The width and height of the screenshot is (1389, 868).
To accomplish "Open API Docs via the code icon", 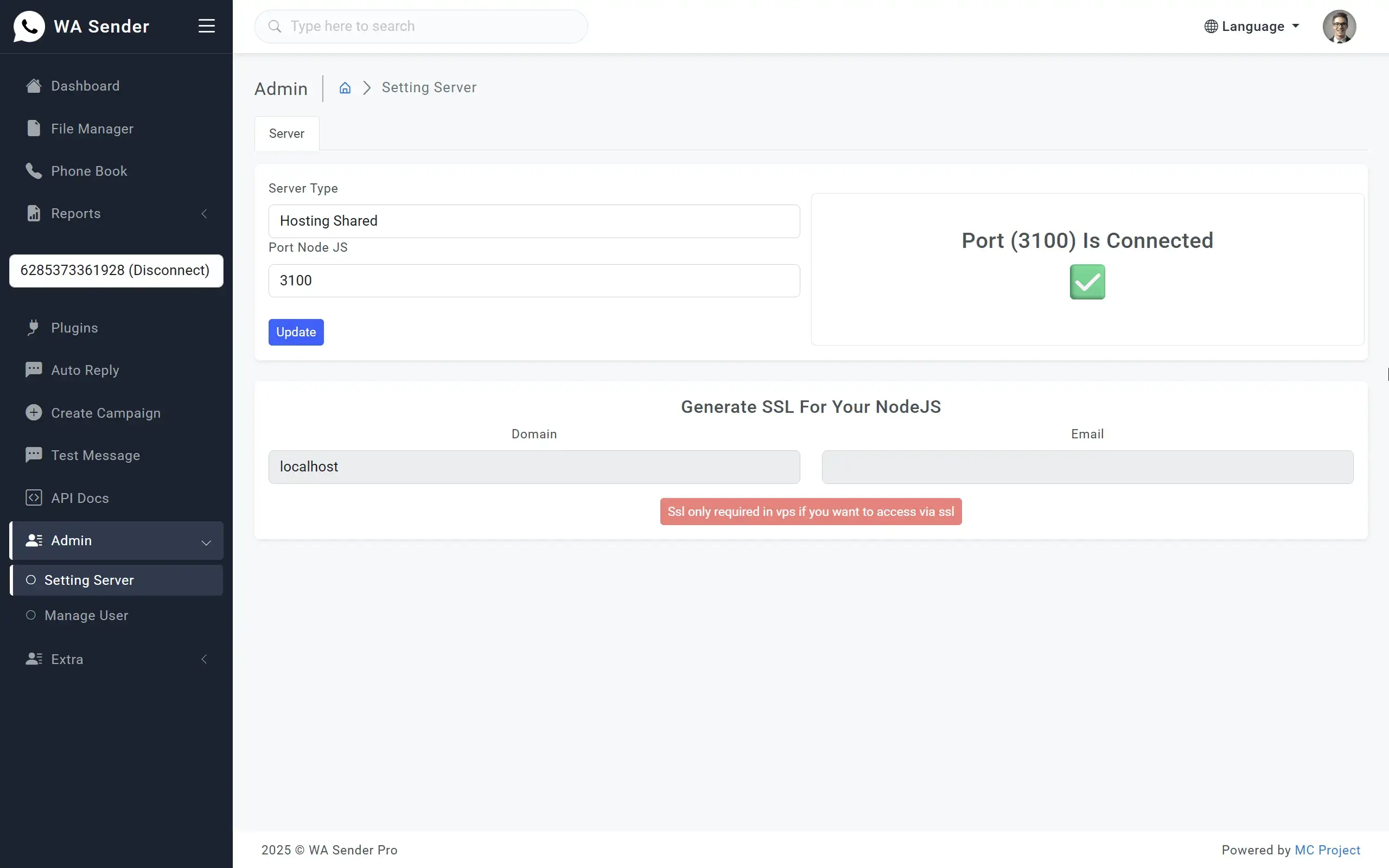I will (34, 497).
